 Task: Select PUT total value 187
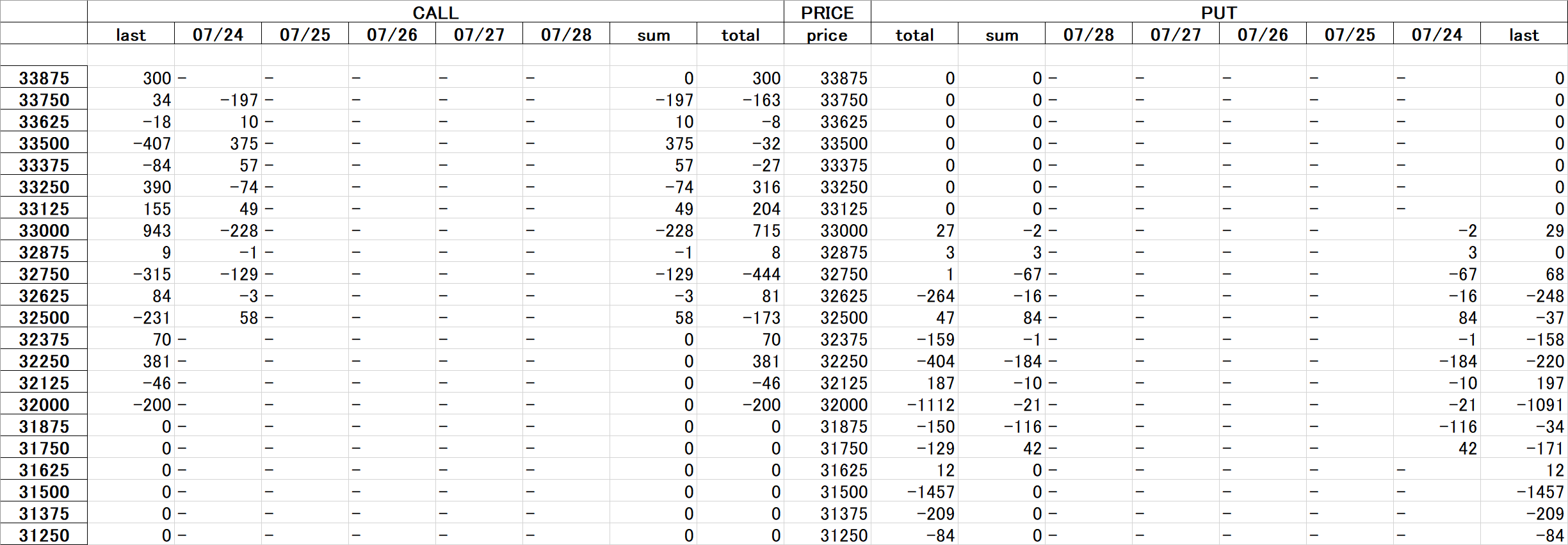tap(941, 382)
